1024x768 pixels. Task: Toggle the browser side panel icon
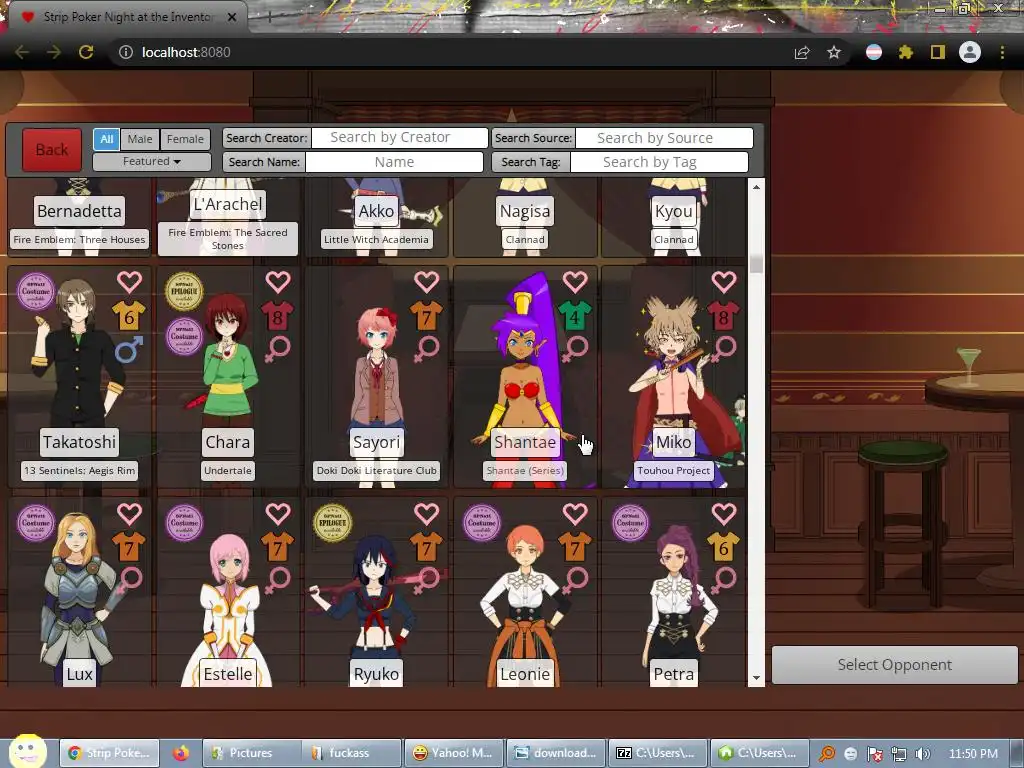tap(938, 52)
